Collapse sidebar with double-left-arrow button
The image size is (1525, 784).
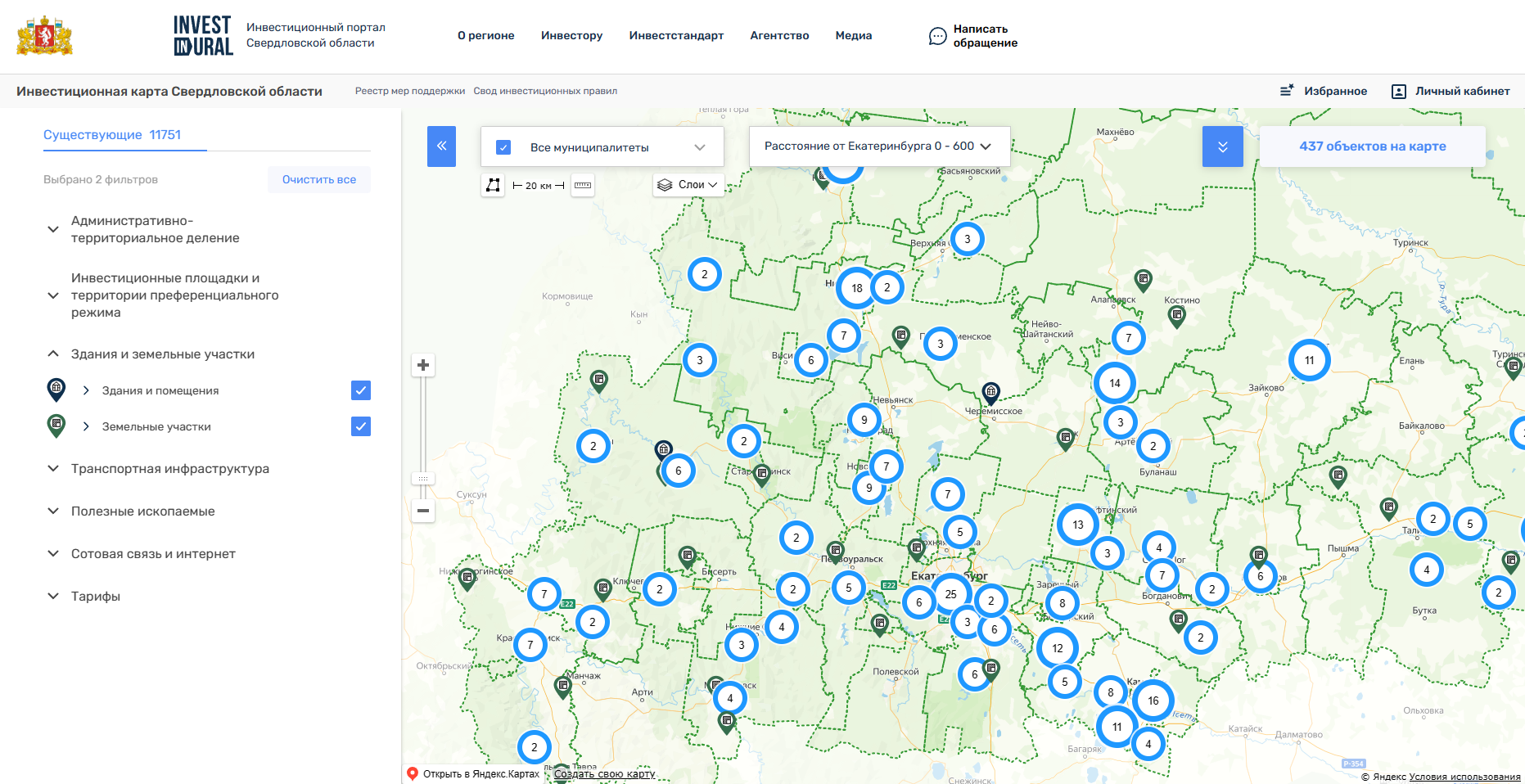[x=441, y=146]
